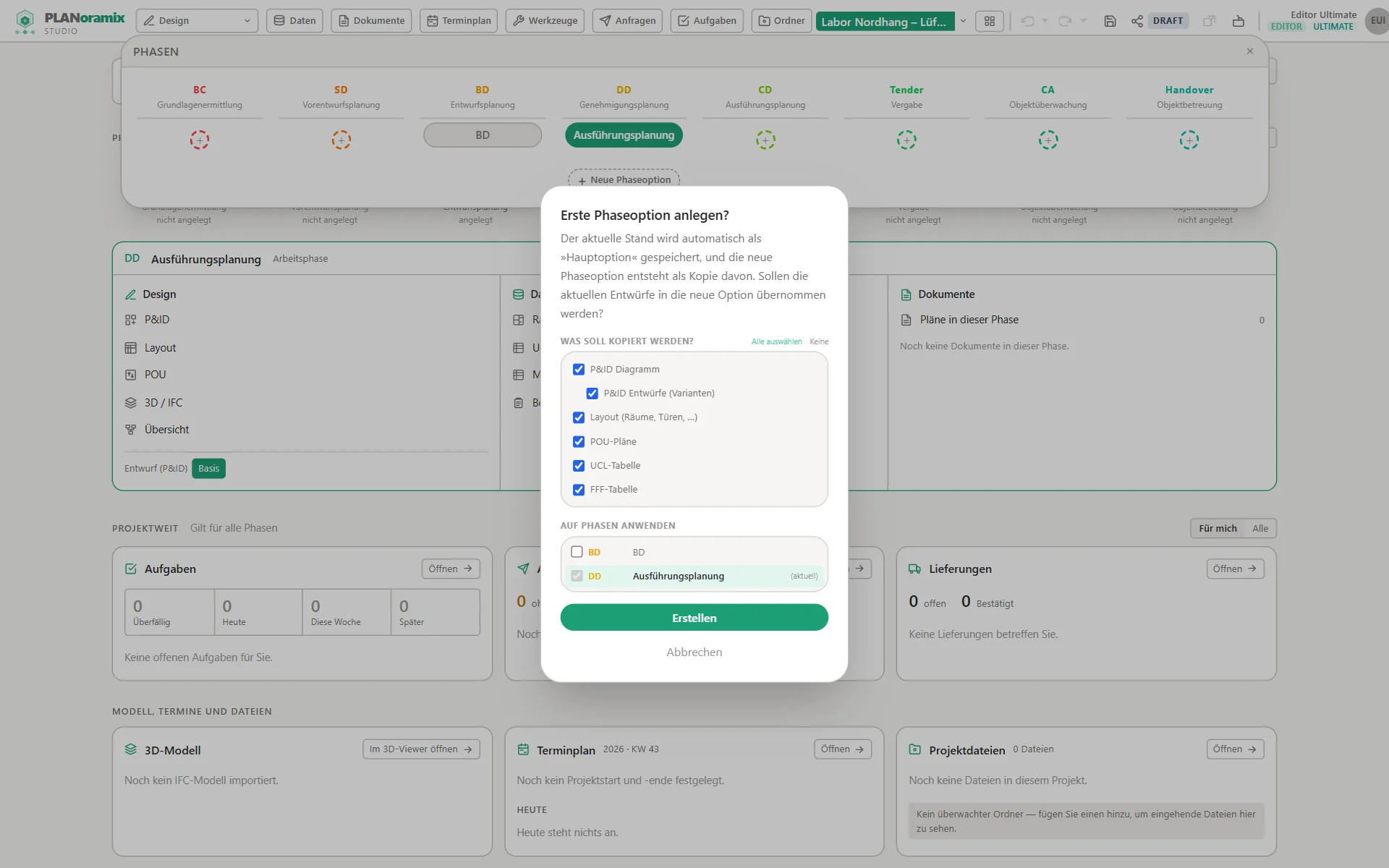1389x868 pixels.
Task: Click the Alle auswählen link
Action: click(x=776, y=341)
